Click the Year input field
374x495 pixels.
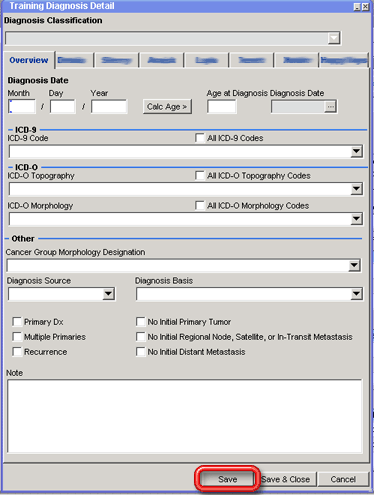click(x=109, y=107)
